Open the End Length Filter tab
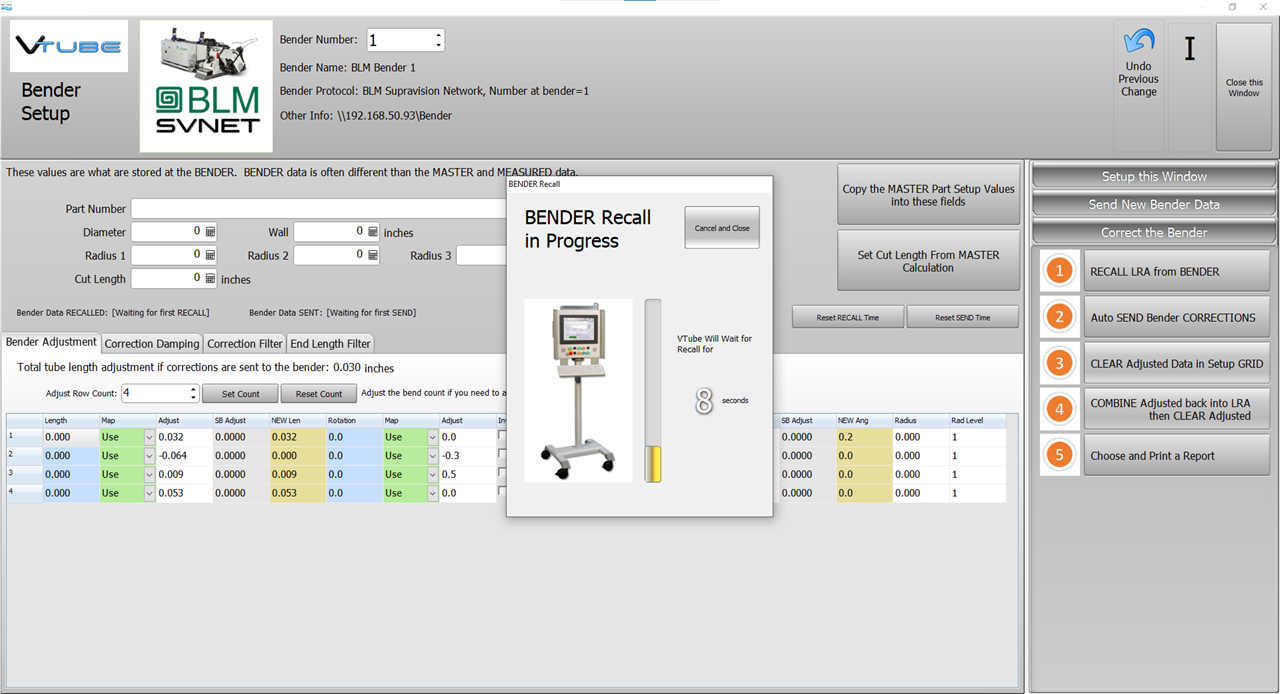Screen dimensions: 1280x694 tap(330, 343)
